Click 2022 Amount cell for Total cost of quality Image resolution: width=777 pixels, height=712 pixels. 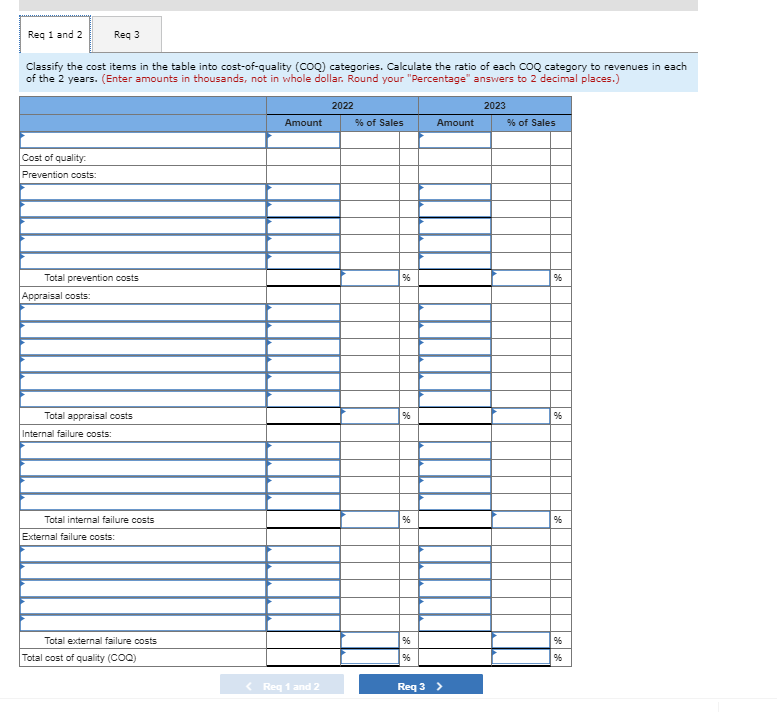click(x=303, y=657)
